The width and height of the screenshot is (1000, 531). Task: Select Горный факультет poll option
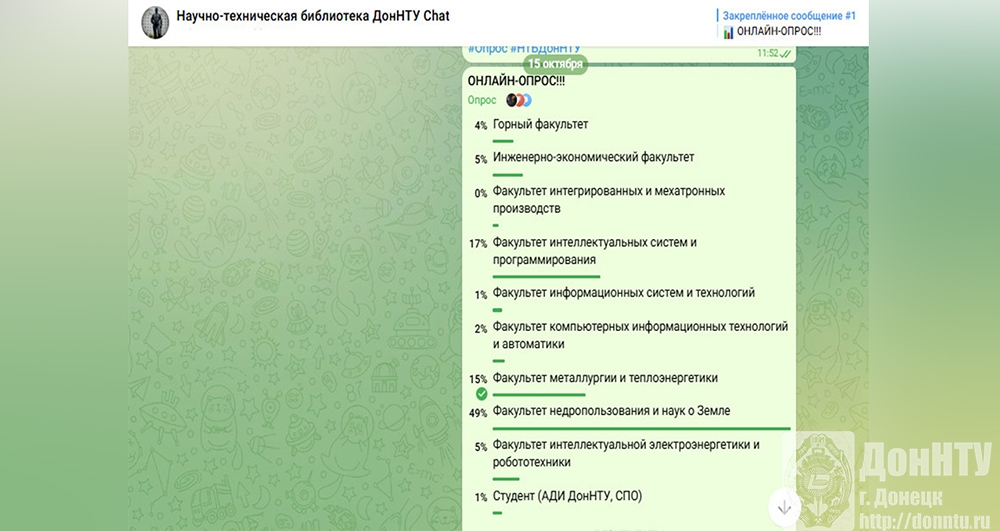tap(540, 125)
